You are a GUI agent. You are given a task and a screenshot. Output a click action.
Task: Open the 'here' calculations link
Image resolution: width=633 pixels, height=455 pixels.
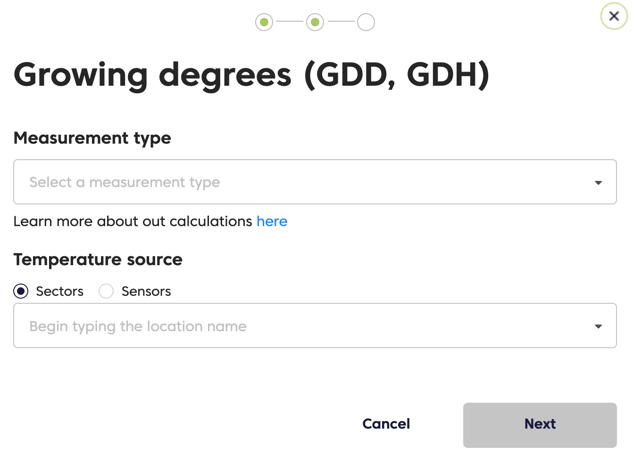pos(272,221)
